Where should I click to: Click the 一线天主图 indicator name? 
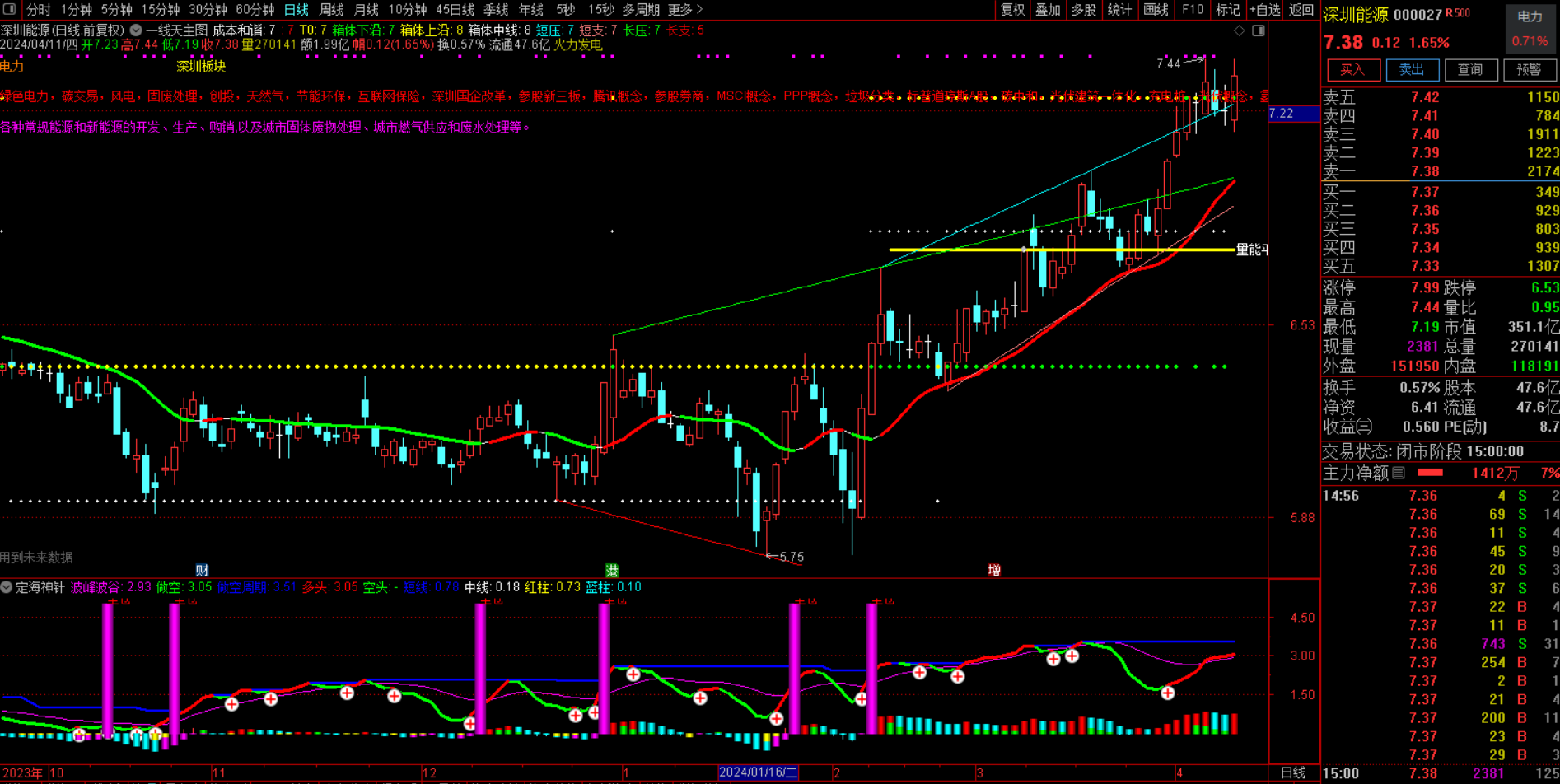pos(176,30)
